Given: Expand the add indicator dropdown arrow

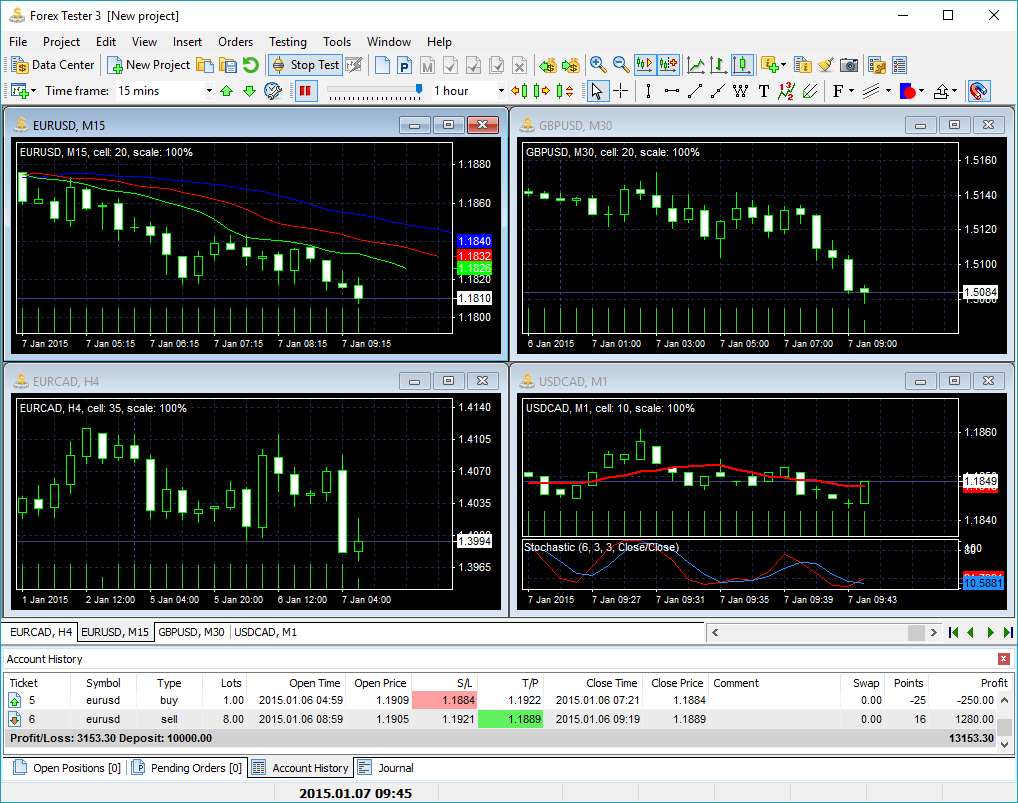Looking at the screenshot, I should pyautogui.click(x=784, y=65).
